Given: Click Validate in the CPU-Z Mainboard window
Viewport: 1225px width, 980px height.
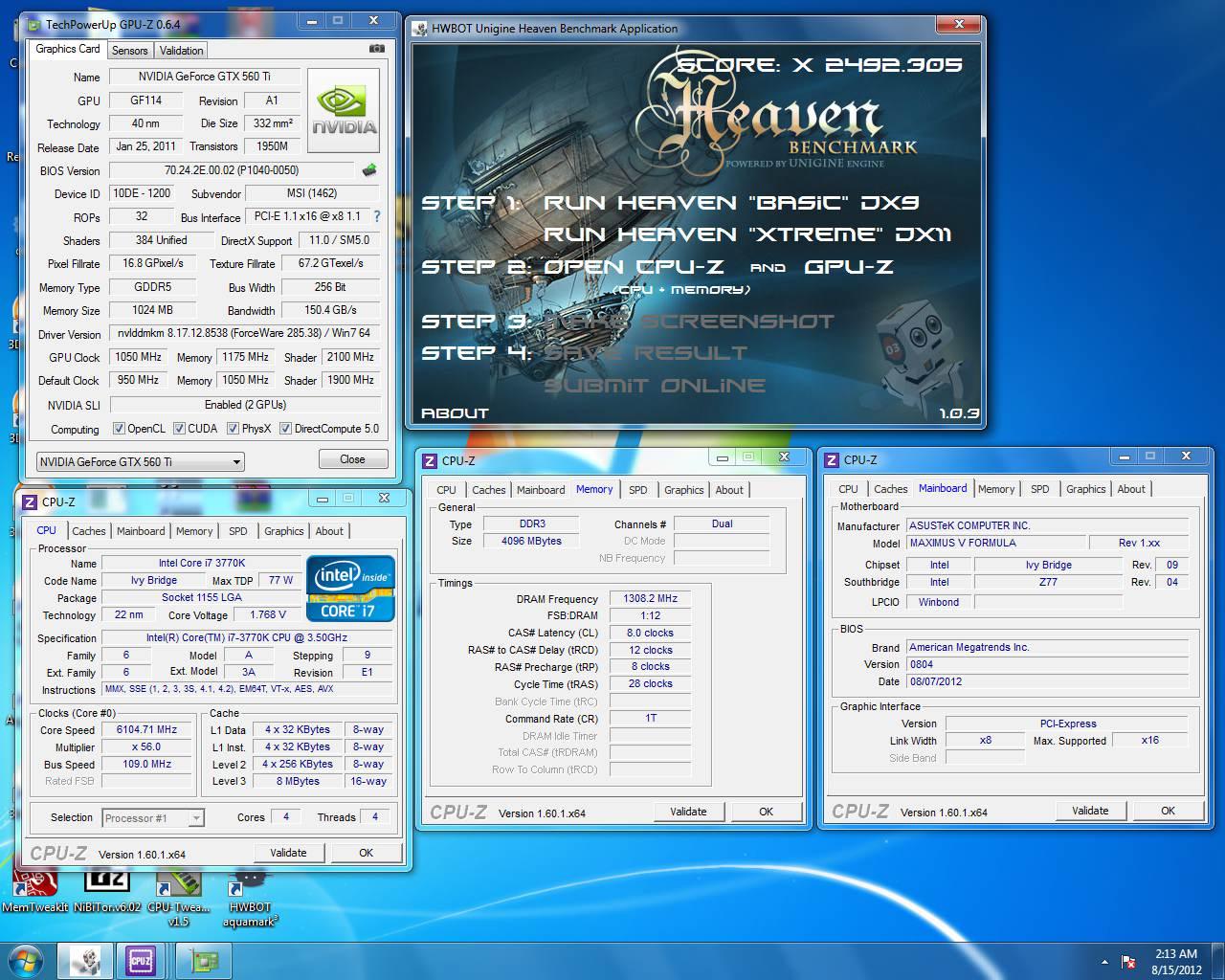Looking at the screenshot, I should pyautogui.click(x=1090, y=811).
